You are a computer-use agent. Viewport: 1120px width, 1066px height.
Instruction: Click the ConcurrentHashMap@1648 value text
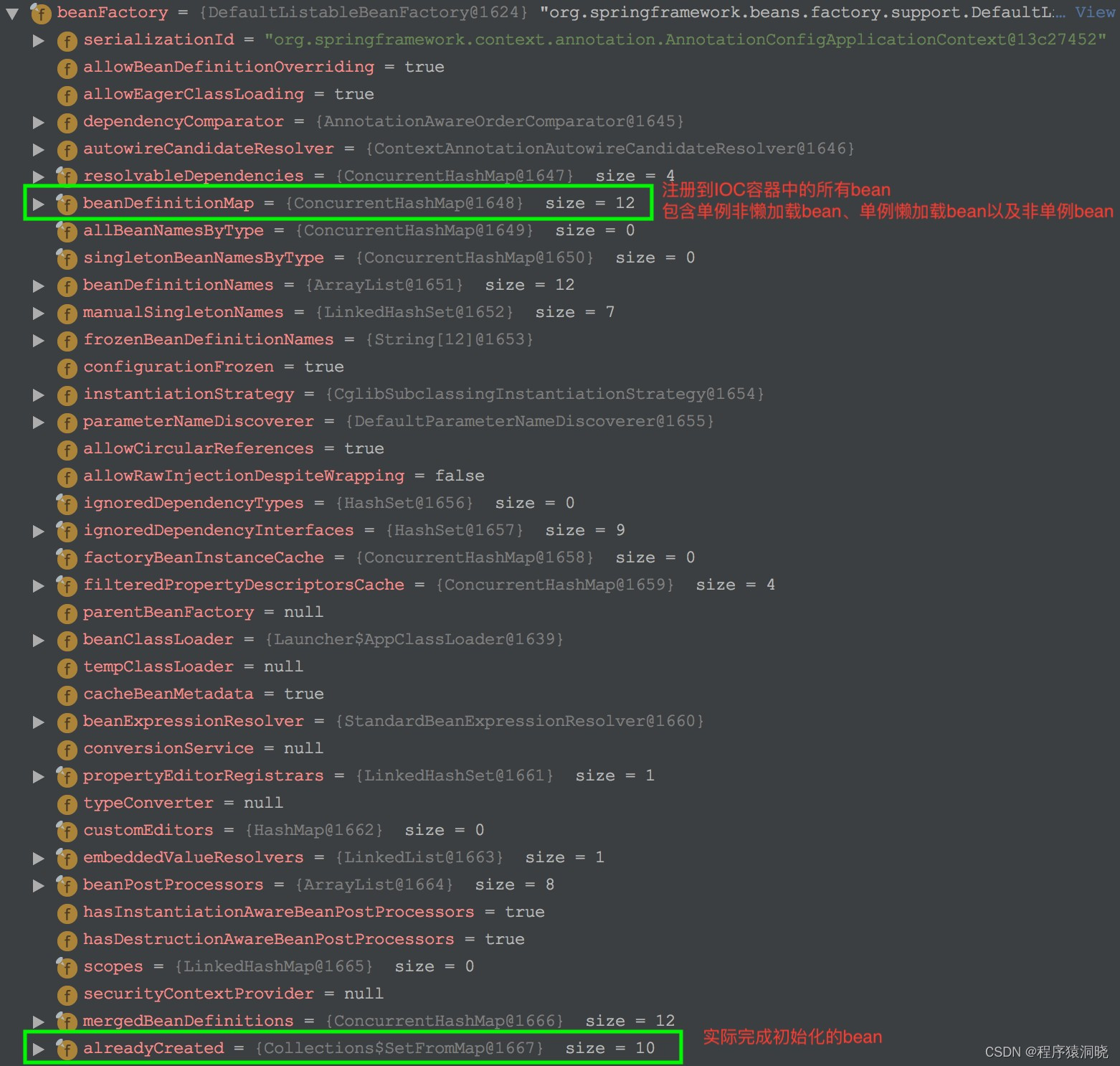tap(404, 203)
